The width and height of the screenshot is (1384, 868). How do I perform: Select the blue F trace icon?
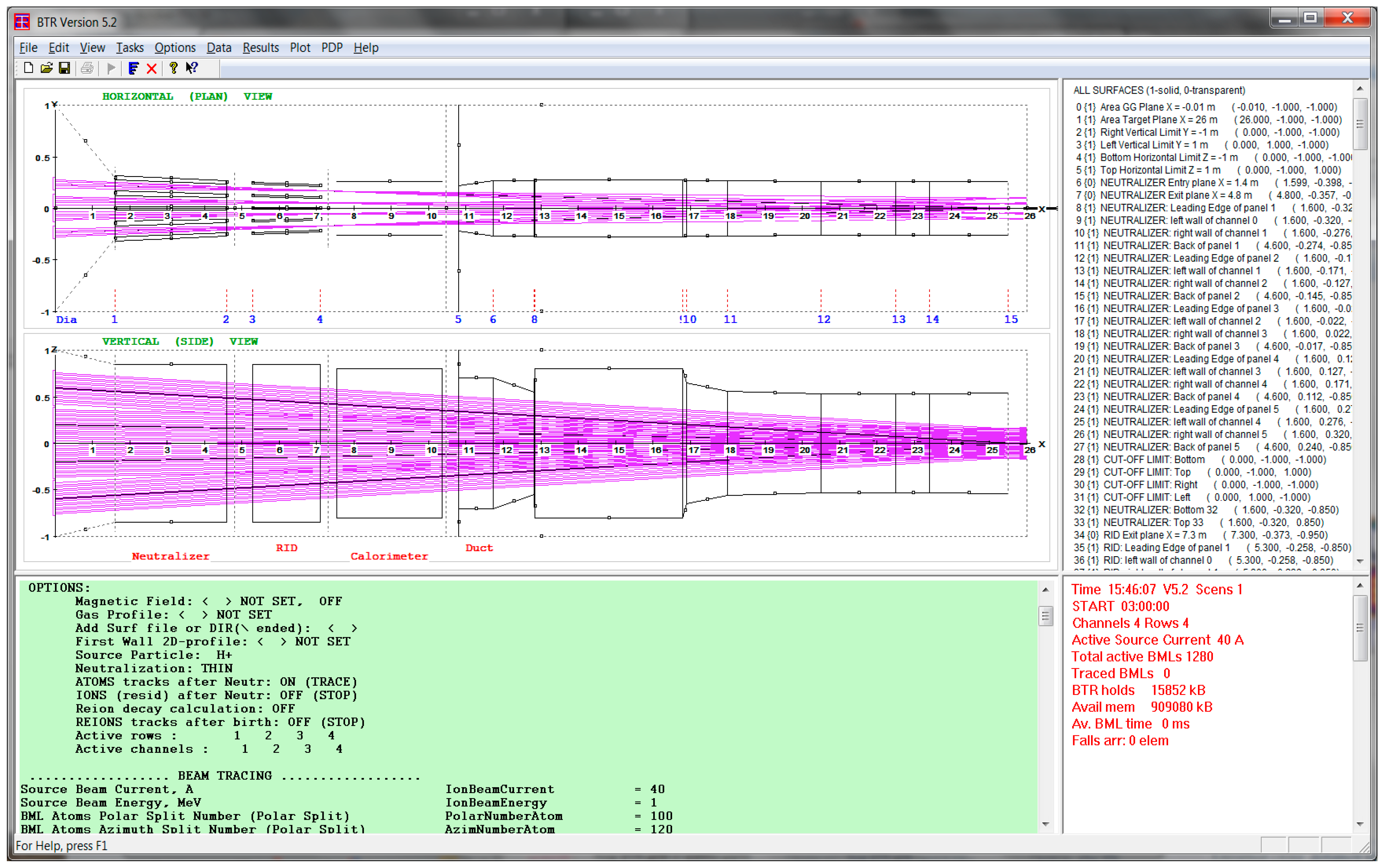[x=133, y=68]
